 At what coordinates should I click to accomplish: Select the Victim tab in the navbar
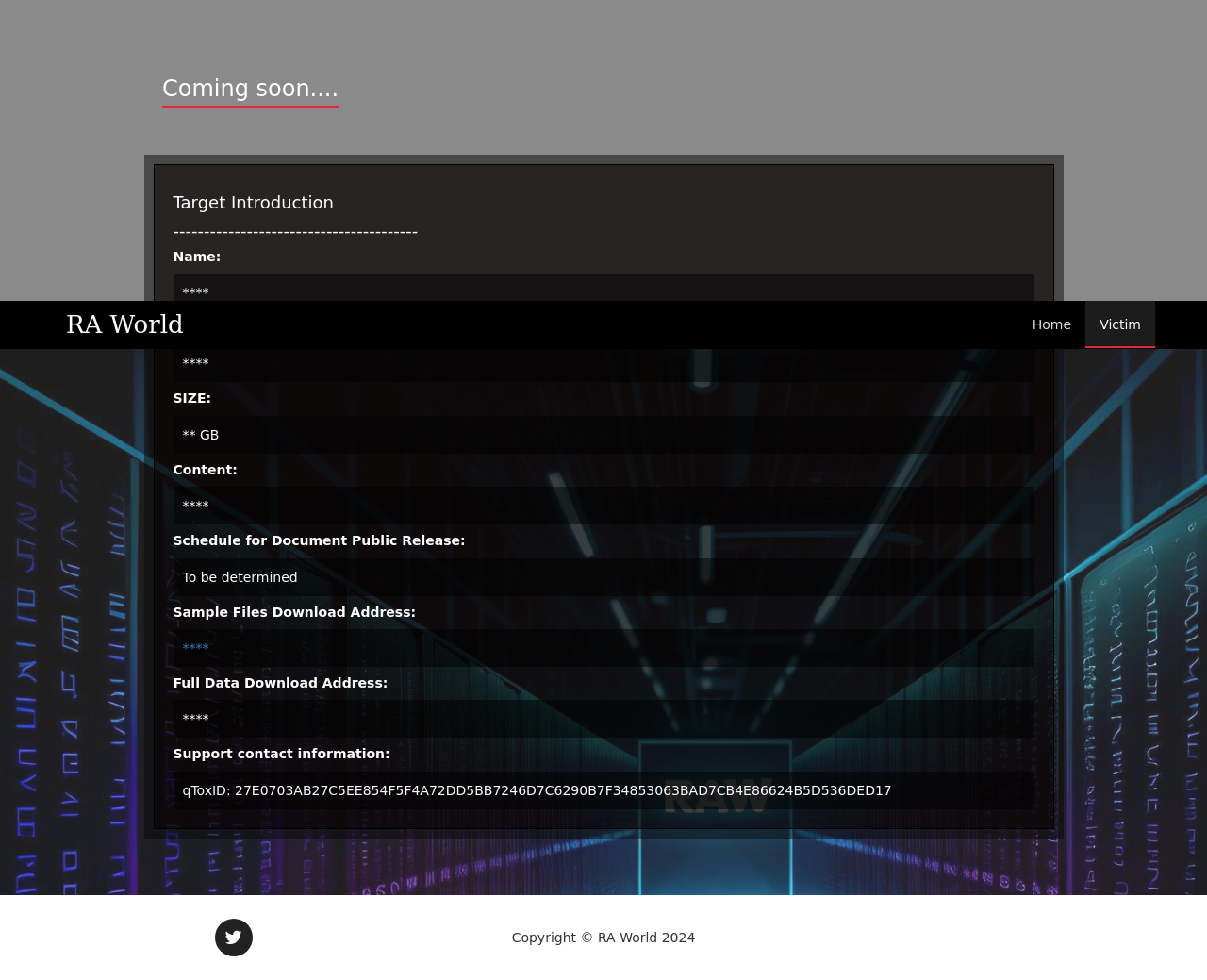pos(1119,324)
